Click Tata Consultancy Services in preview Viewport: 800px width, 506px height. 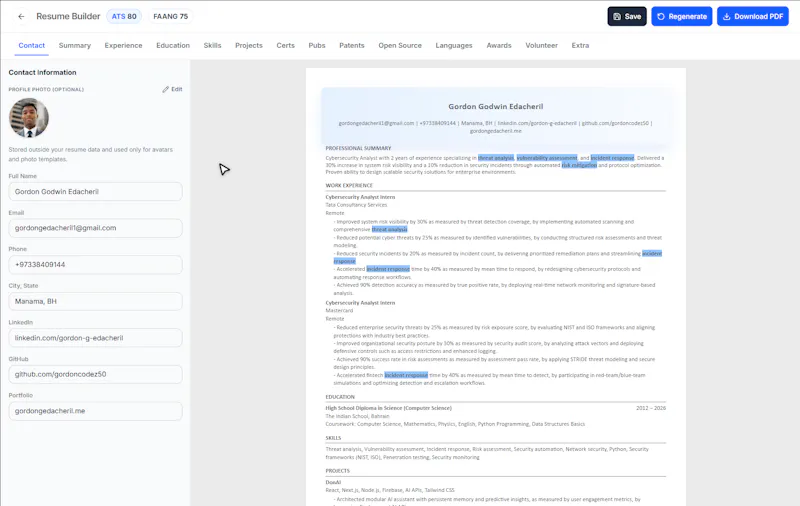click(356, 205)
